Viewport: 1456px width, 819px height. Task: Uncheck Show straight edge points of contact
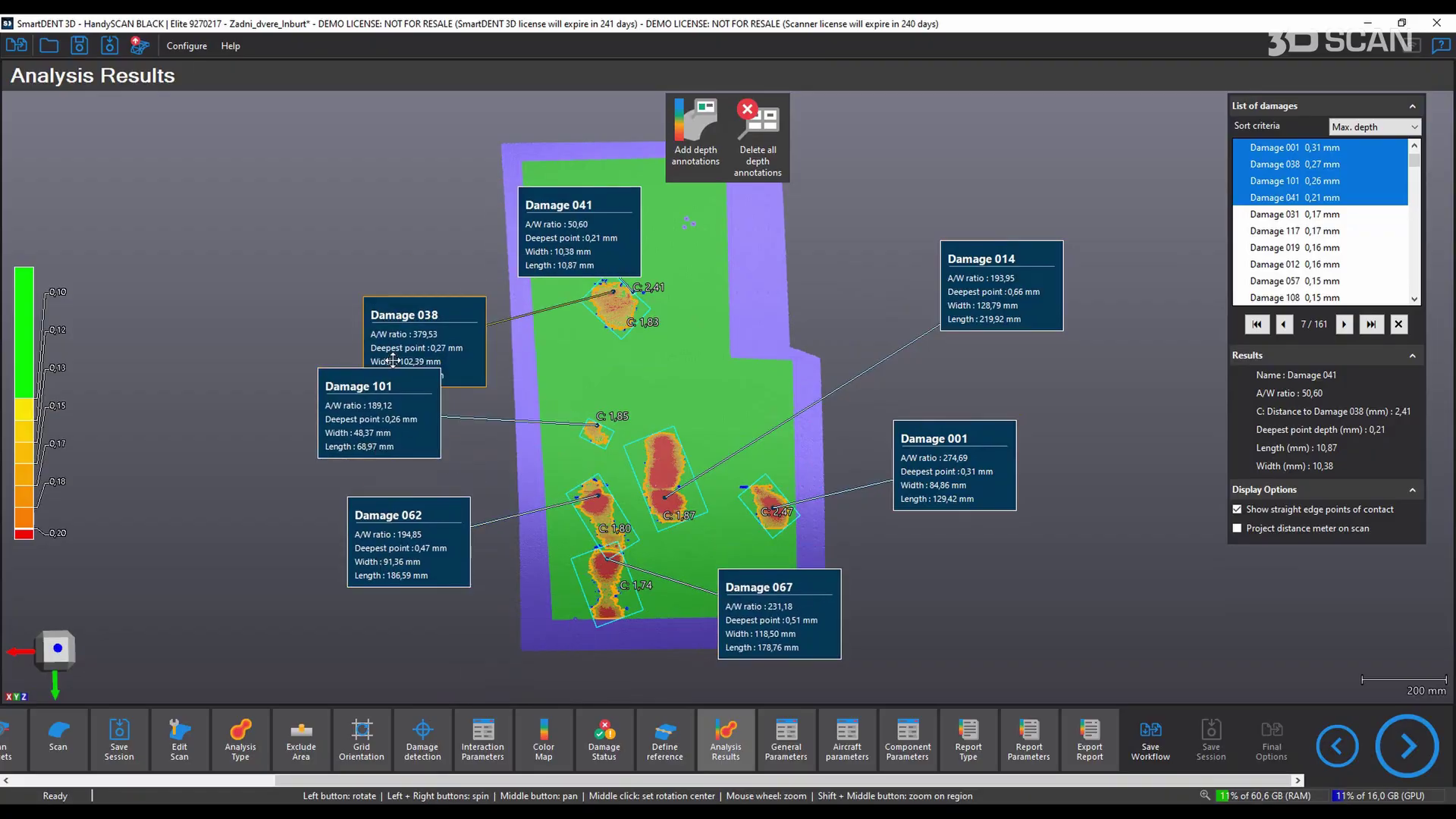pos(1238,510)
